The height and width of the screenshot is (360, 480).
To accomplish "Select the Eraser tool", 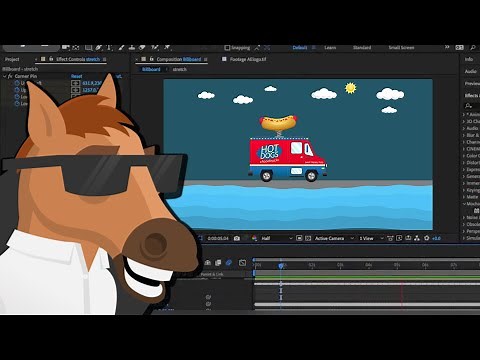I will coord(142,48).
